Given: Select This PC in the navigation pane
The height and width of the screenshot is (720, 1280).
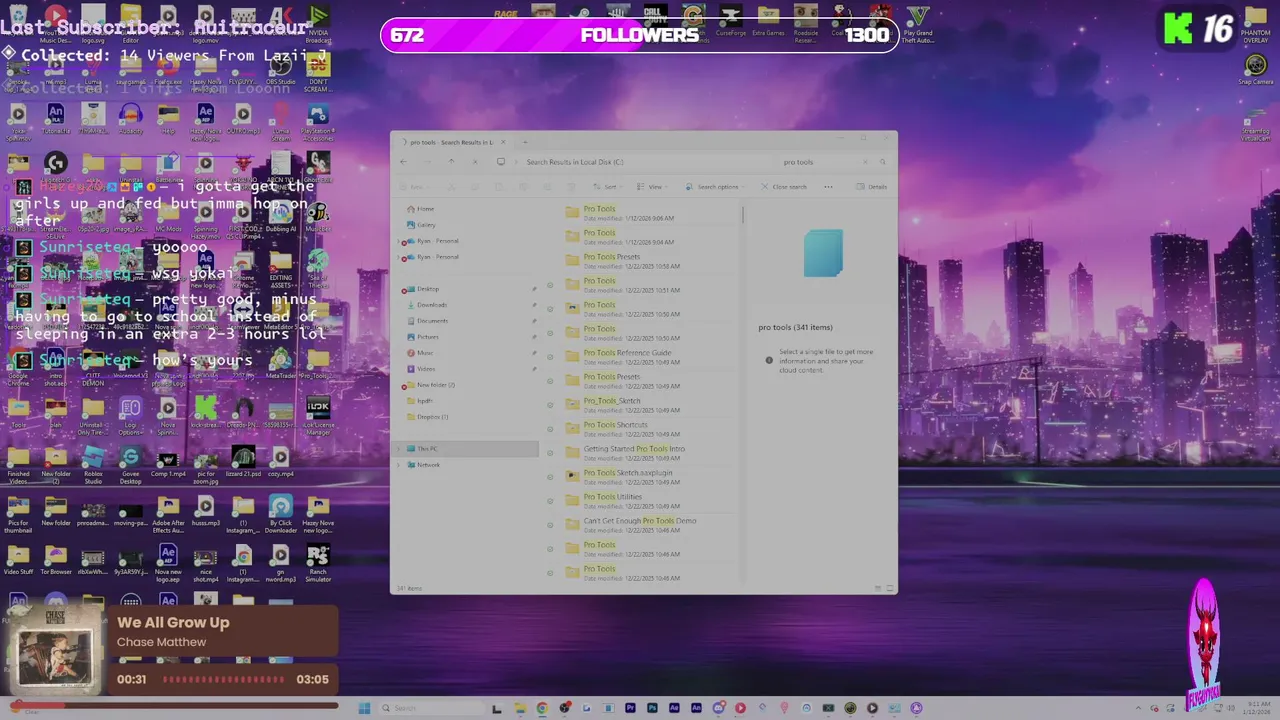Looking at the screenshot, I should 466,449.
